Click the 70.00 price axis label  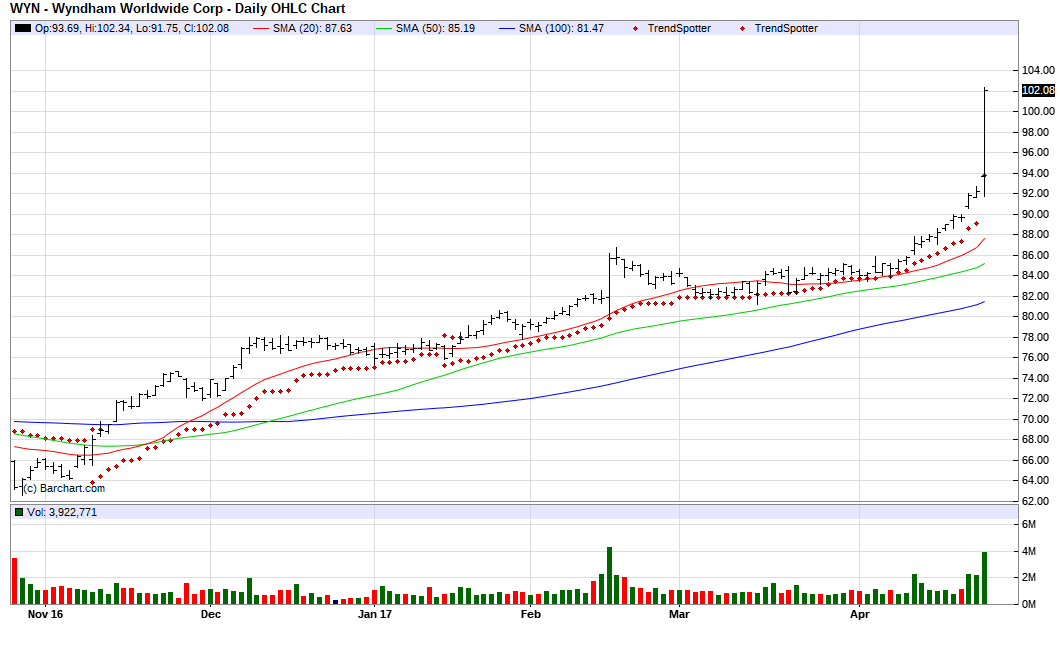pyautogui.click(x=1038, y=419)
